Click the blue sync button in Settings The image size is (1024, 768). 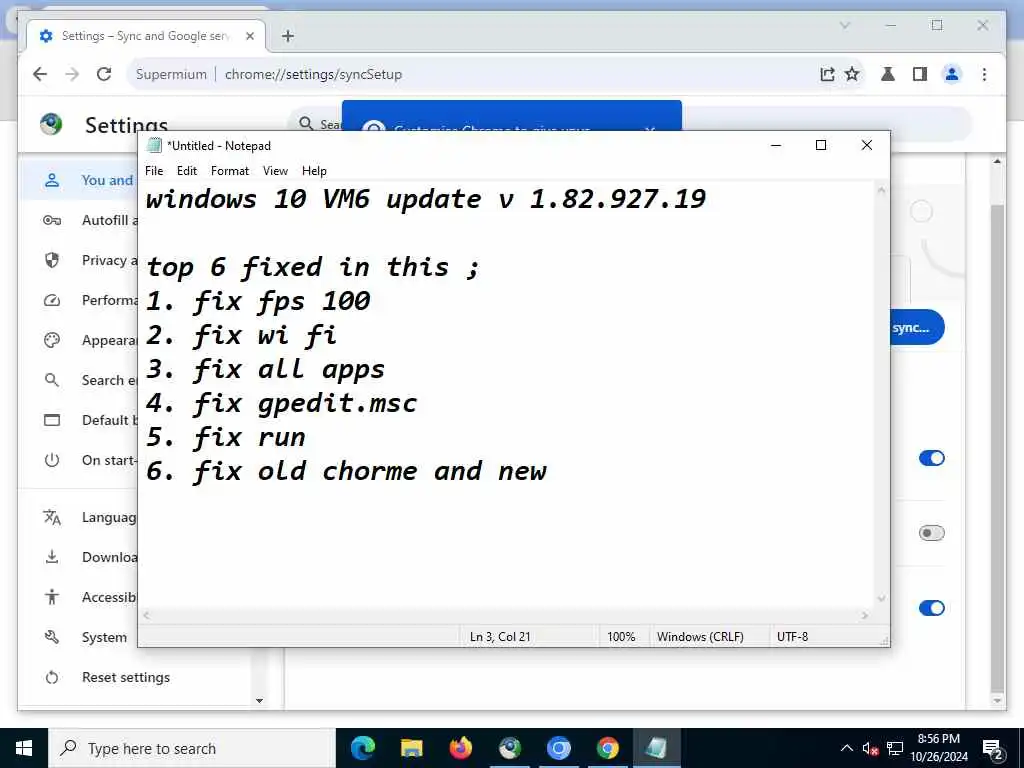click(917, 328)
